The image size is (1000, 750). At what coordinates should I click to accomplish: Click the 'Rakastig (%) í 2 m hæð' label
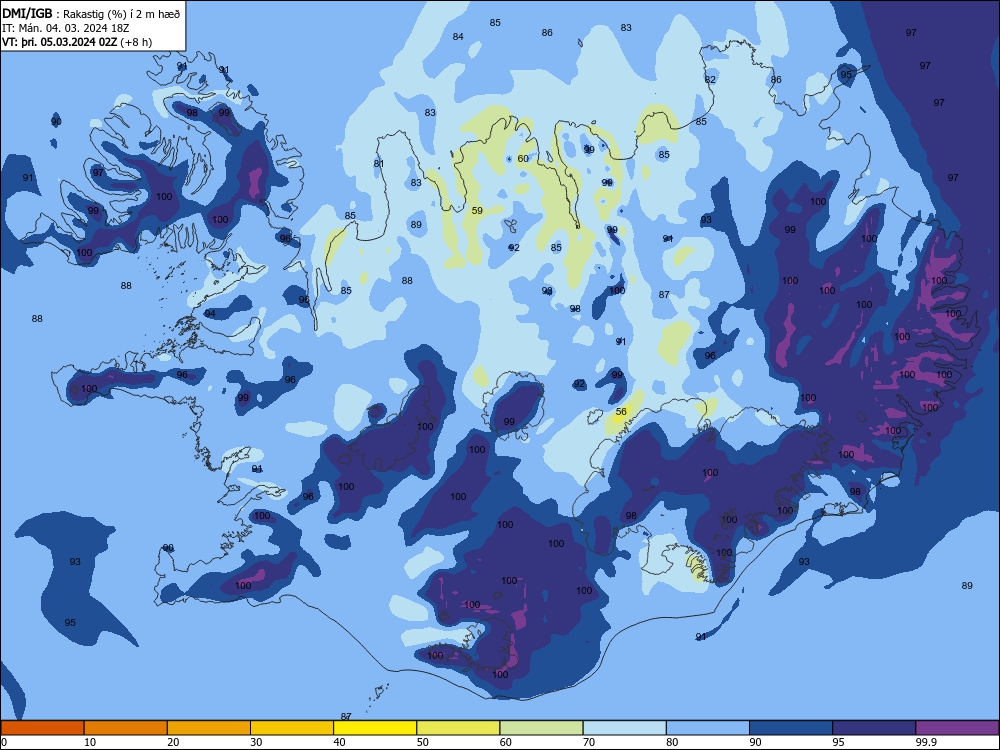(121, 14)
